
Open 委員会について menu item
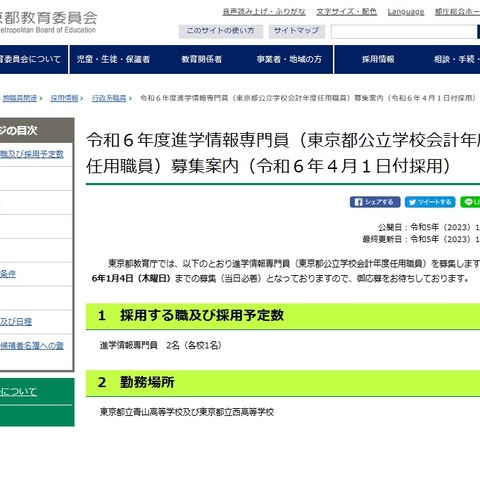[30, 59]
